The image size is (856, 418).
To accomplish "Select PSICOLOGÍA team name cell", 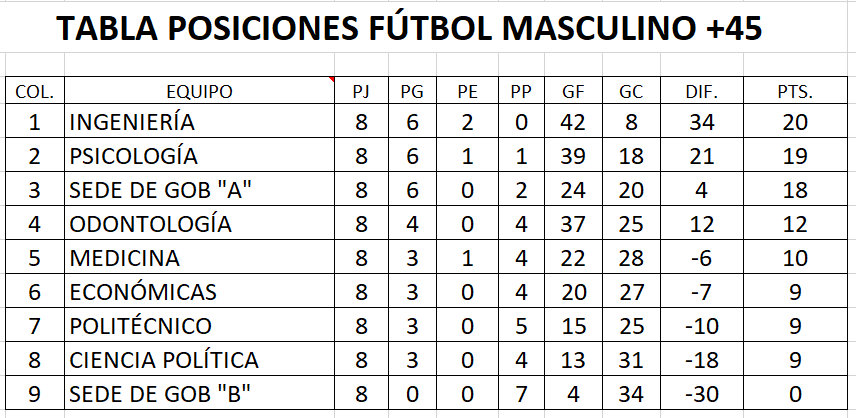I will pos(199,155).
